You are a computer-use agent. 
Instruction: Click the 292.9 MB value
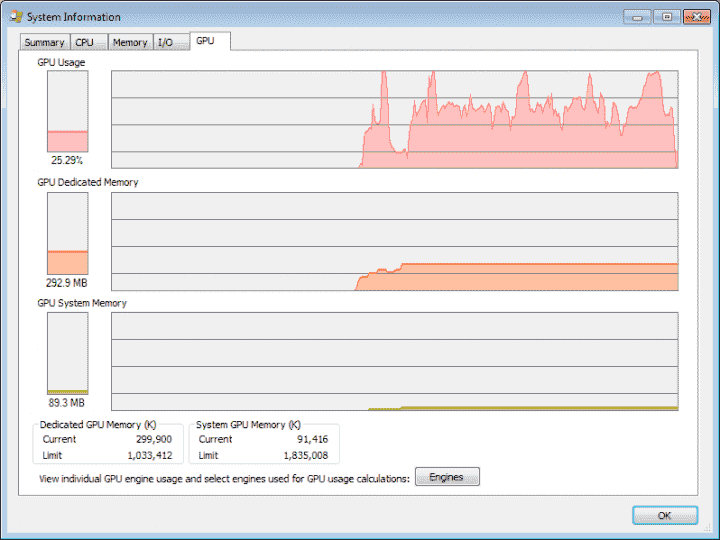(x=67, y=283)
